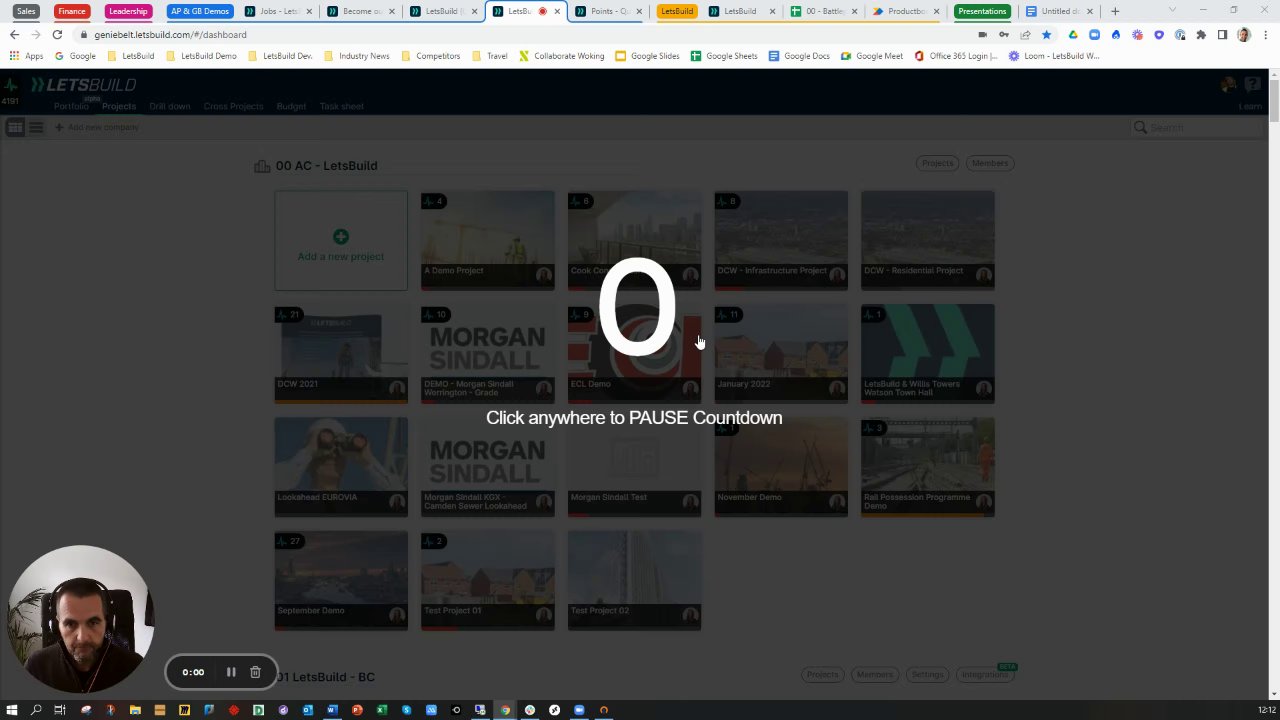This screenshot has height=720, width=1280.
Task: Click the Add a new project tile
Action: click(x=341, y=241)
